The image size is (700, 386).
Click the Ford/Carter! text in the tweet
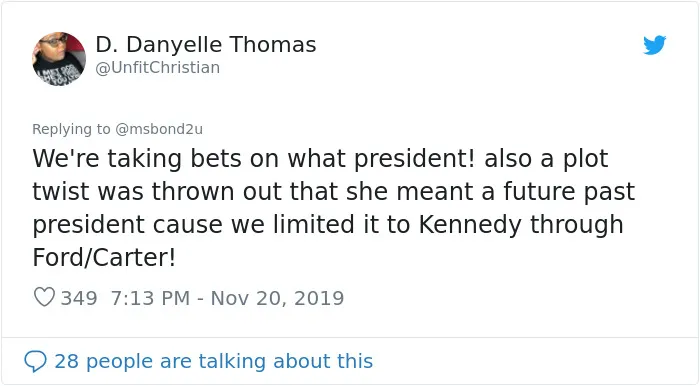(x=104, y=257)
